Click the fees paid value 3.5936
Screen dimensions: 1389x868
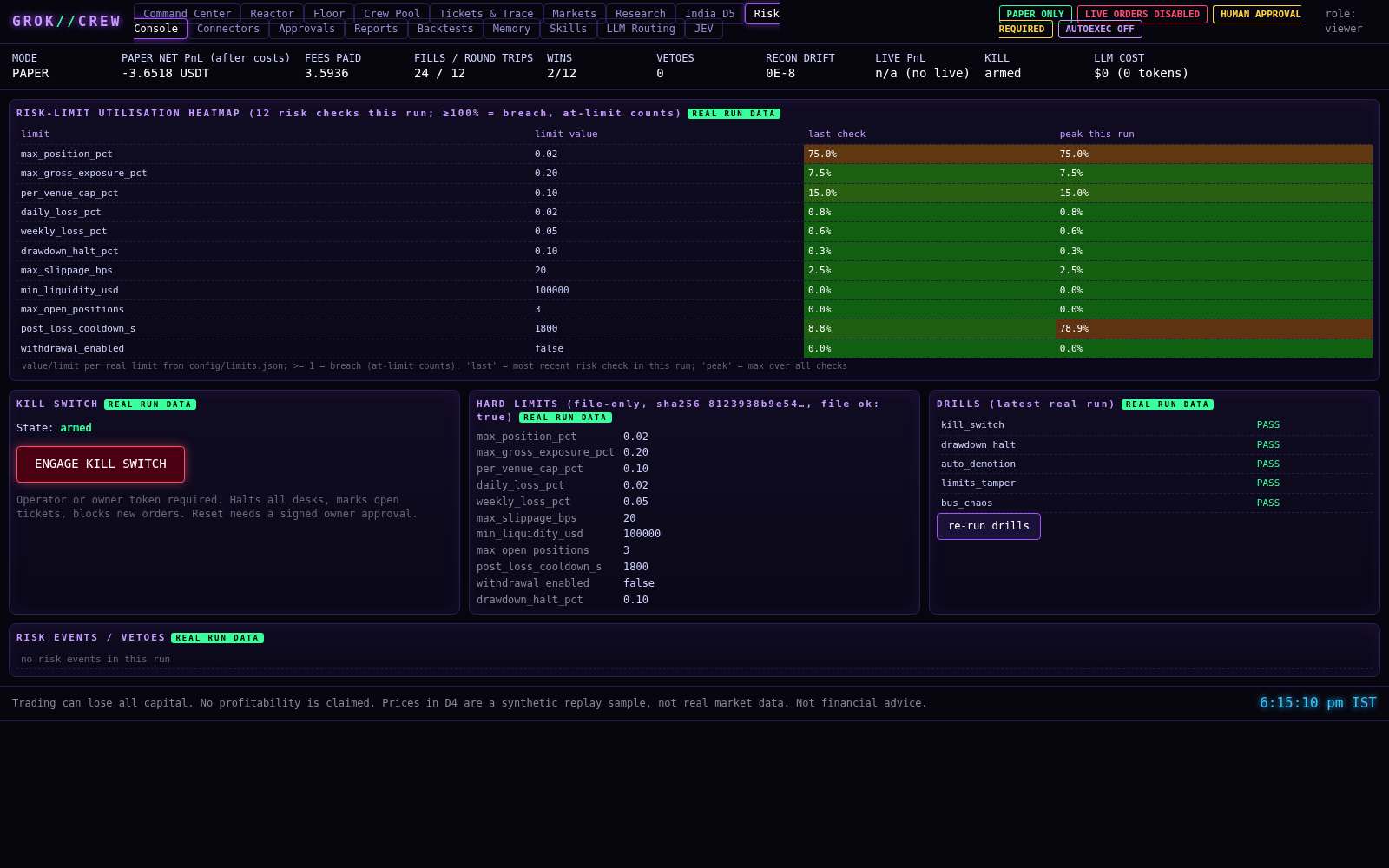coord(326,74)
